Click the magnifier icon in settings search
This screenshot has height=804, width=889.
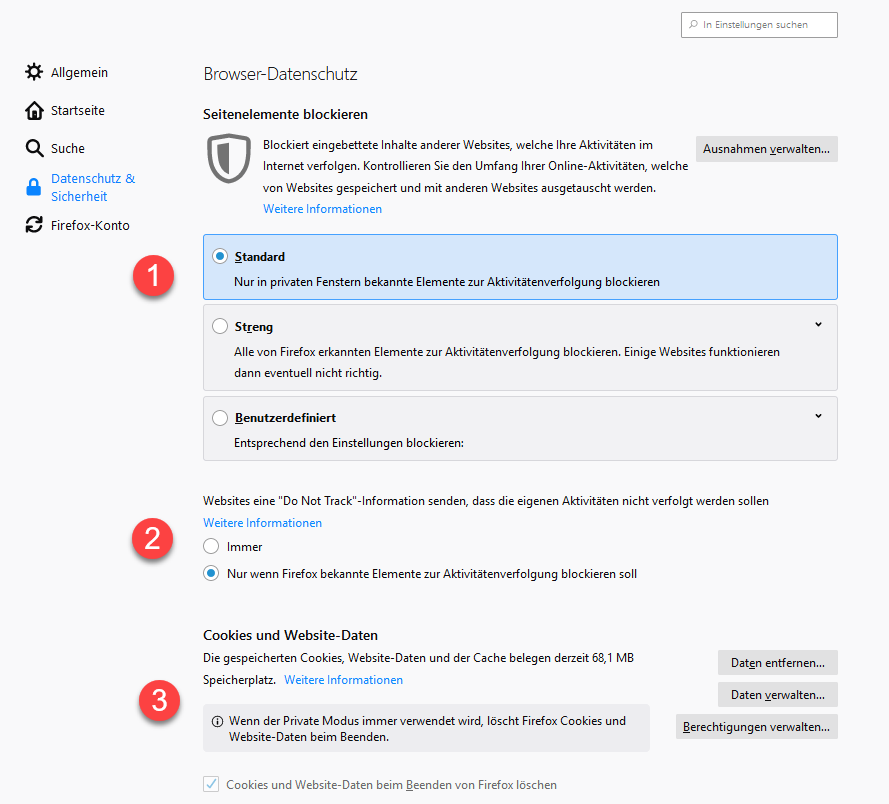[x=694, y=25]
